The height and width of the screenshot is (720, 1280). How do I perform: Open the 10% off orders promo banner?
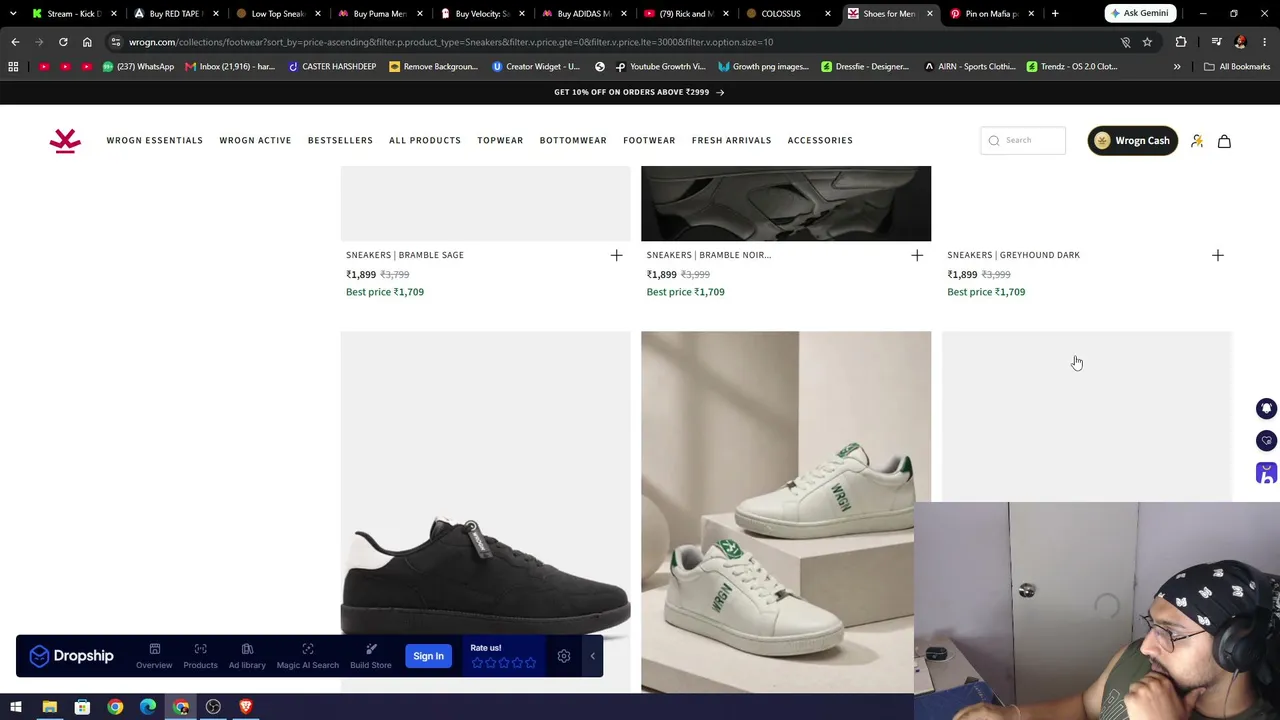pos(639,92)
